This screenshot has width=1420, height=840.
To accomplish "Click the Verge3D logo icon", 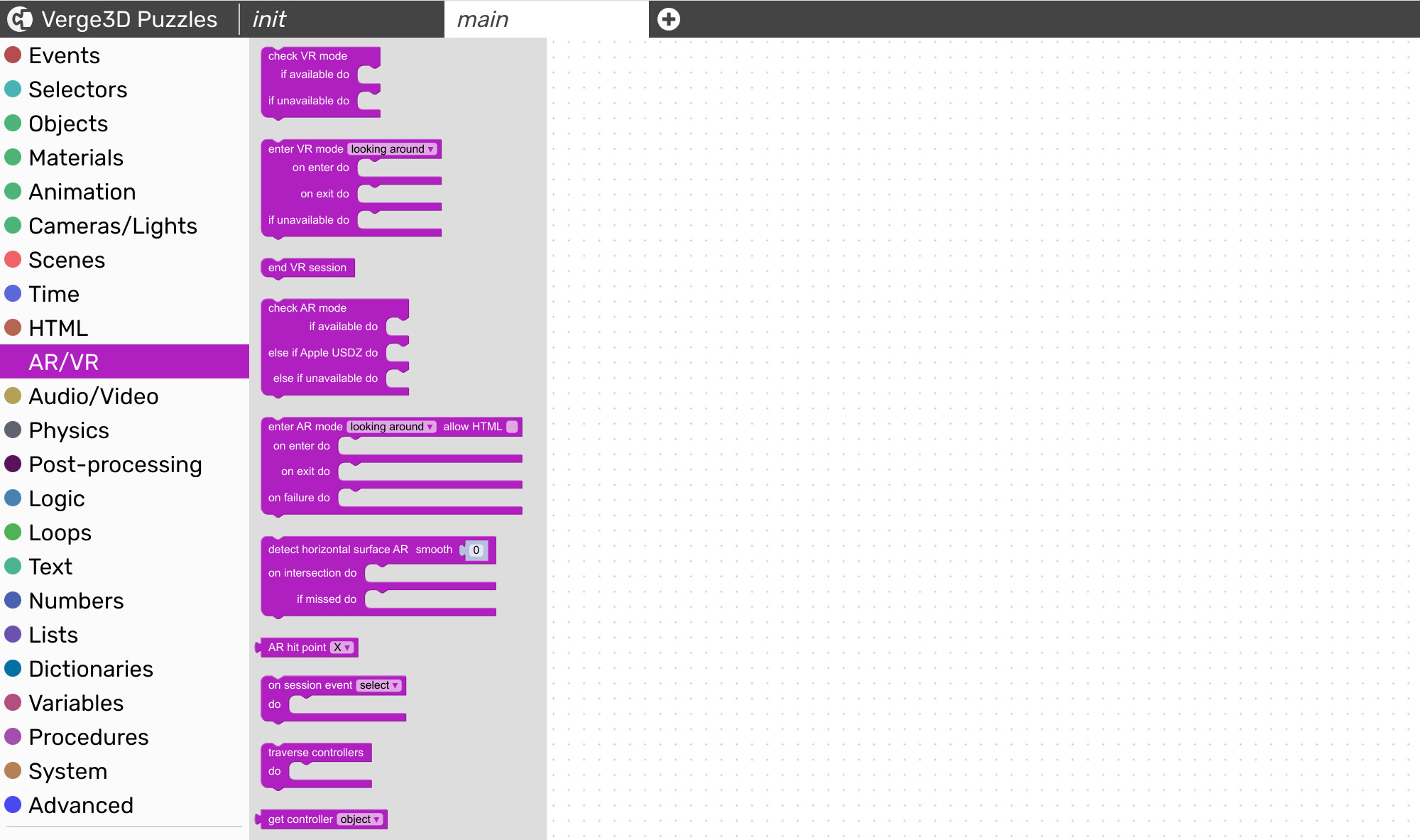I will (x=20, y=19).
